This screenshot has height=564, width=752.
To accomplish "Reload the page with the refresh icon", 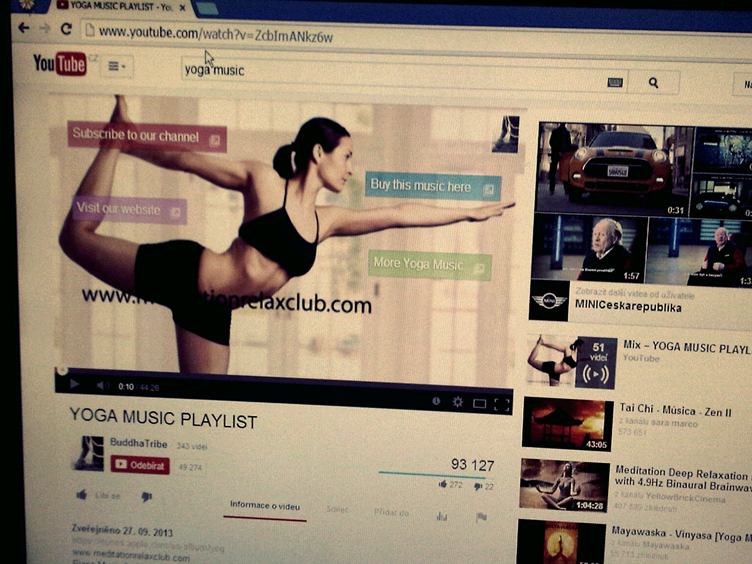I will 66,29.
